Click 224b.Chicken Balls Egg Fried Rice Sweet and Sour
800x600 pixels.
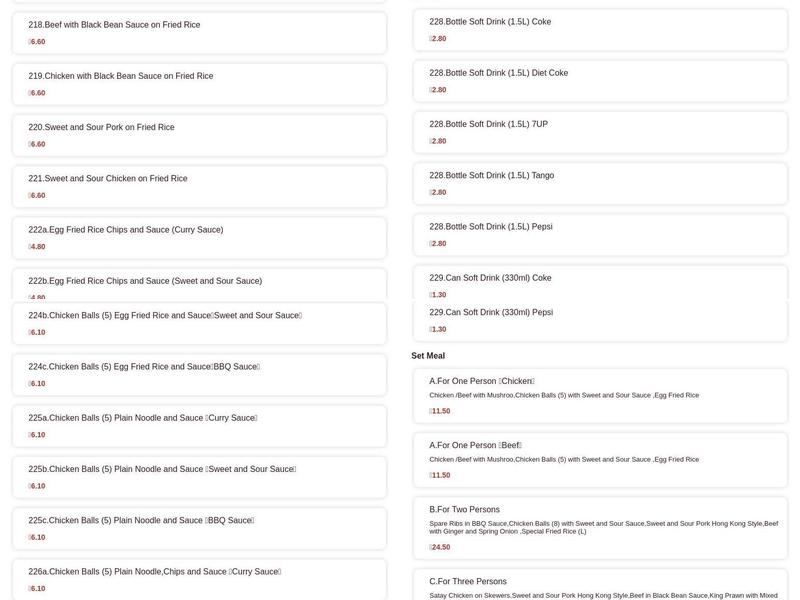pos(199,323)
